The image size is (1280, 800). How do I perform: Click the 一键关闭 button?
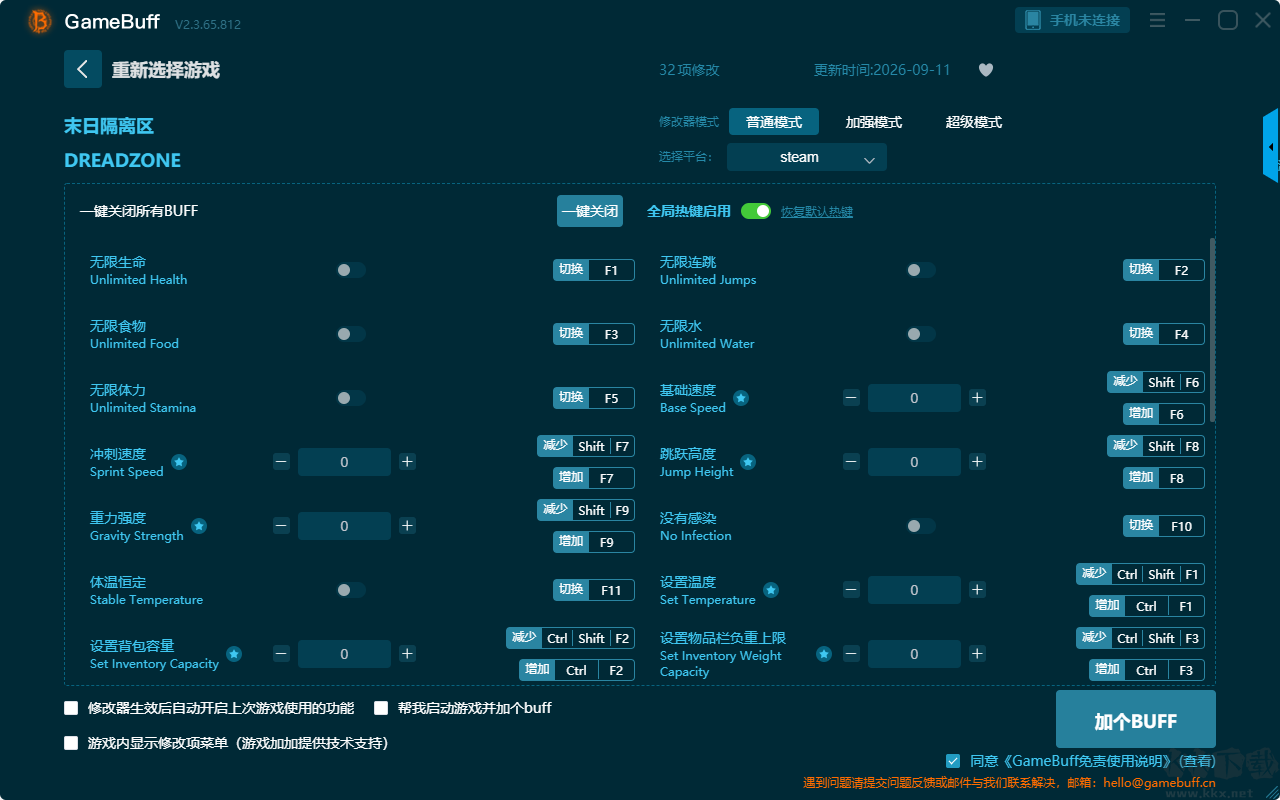click(590, 211)
